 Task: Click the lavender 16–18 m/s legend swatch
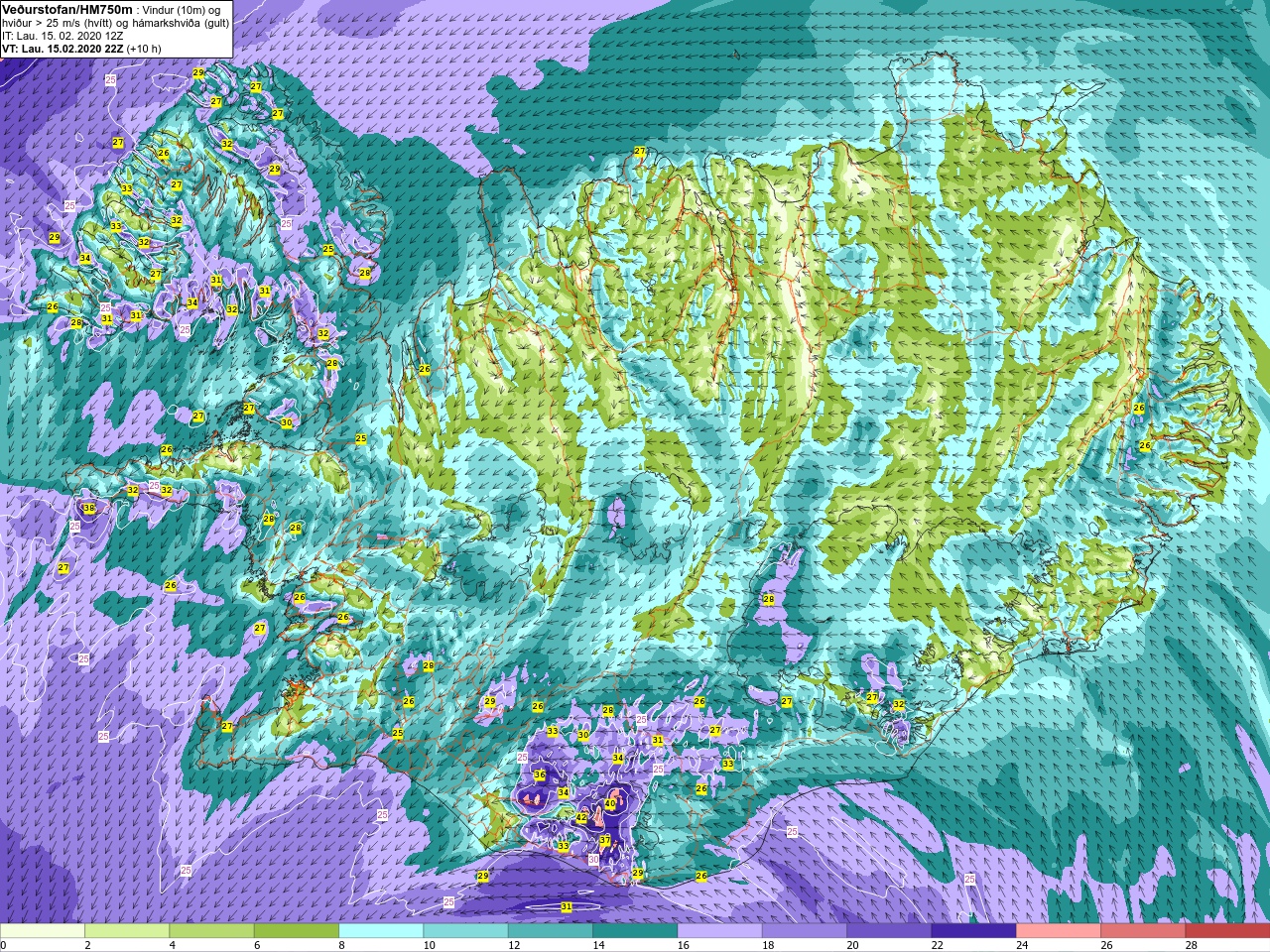tap(719, 931)
